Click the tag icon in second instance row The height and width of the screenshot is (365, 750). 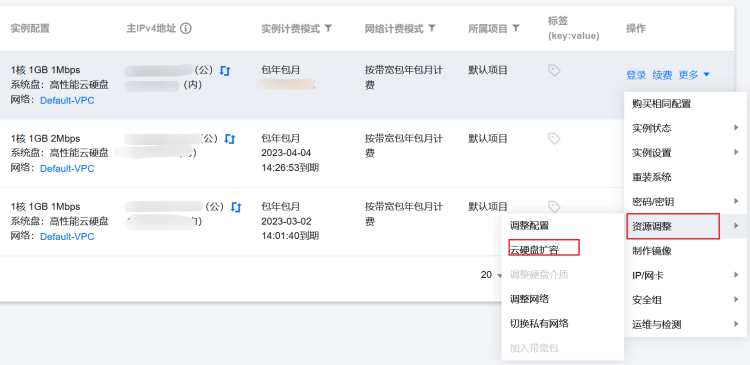point(554,139)
